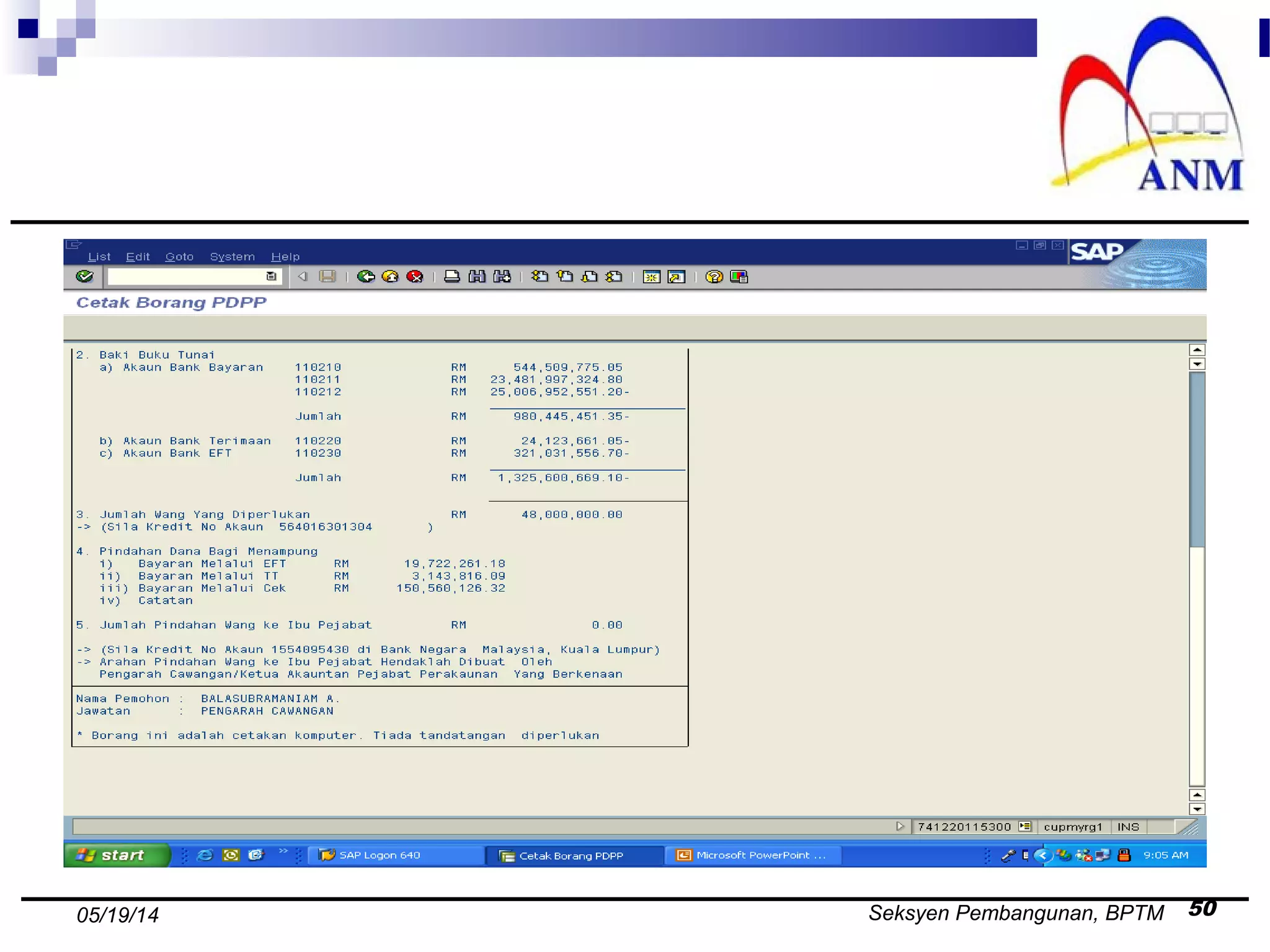This screenshot has width=1270, height=952.
Task: Click the Customize Local Layout icon
Action: click(739, 276)
